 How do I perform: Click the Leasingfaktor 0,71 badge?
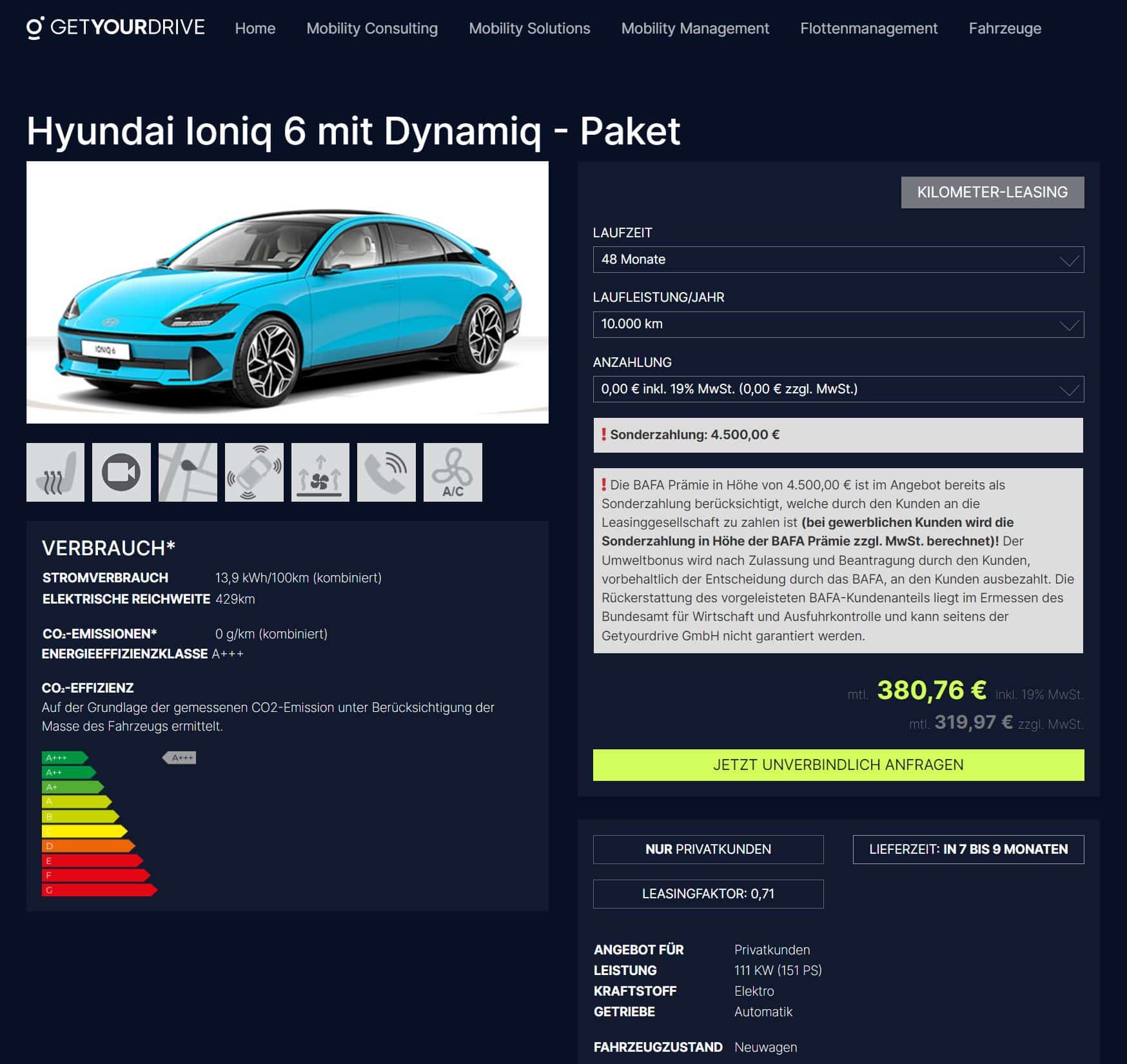point(708,894)
